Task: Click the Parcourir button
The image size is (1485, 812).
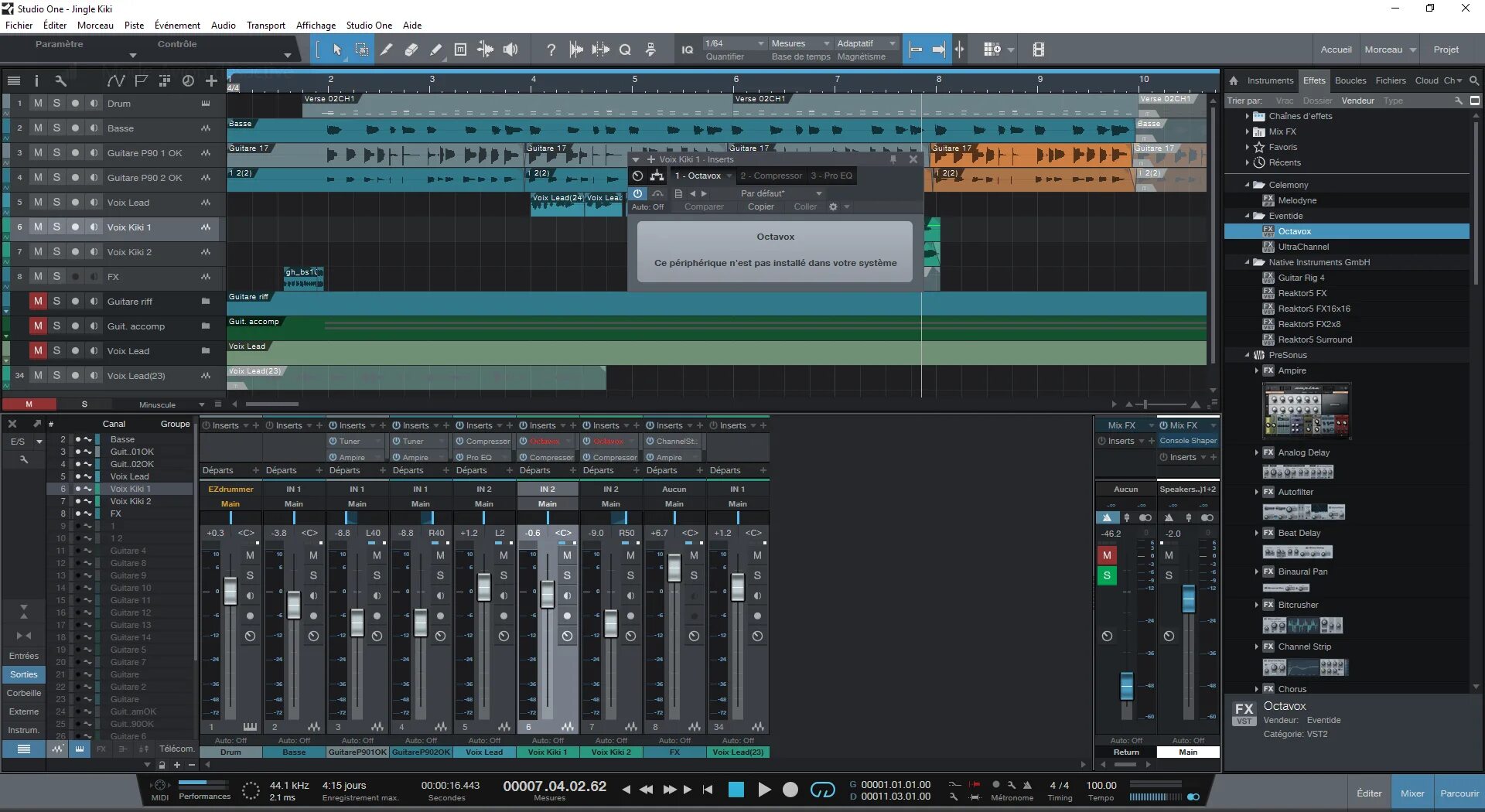Action: pos(1459,793)
